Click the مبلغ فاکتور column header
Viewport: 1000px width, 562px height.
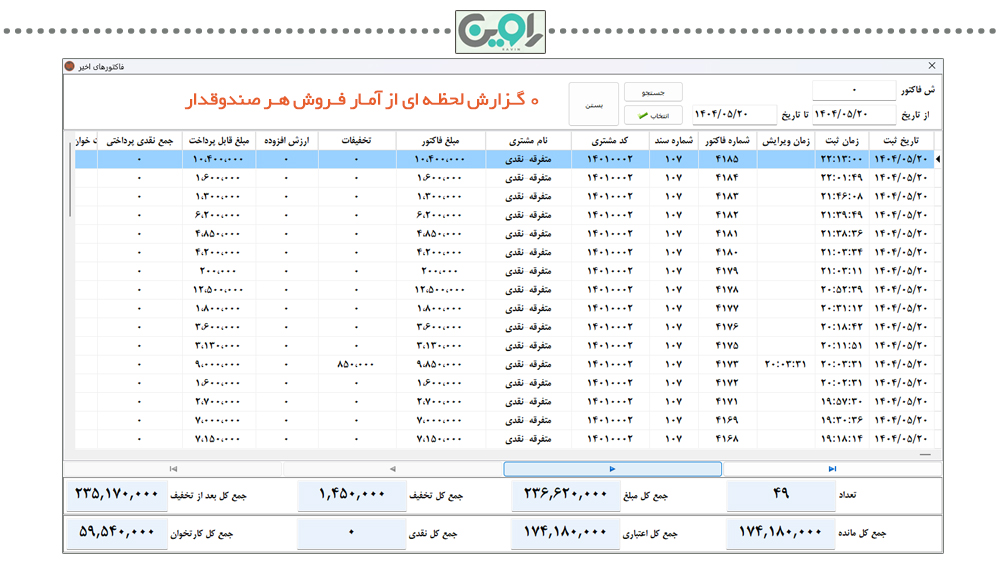[x=440, y=141]
